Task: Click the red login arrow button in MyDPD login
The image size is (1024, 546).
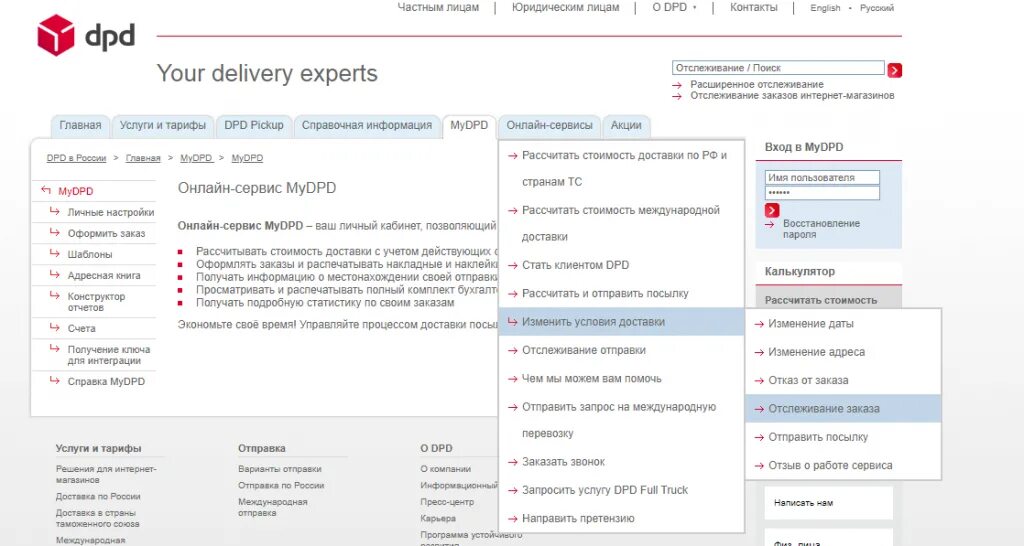Action: pyautogui.click(x=772, y=210)
